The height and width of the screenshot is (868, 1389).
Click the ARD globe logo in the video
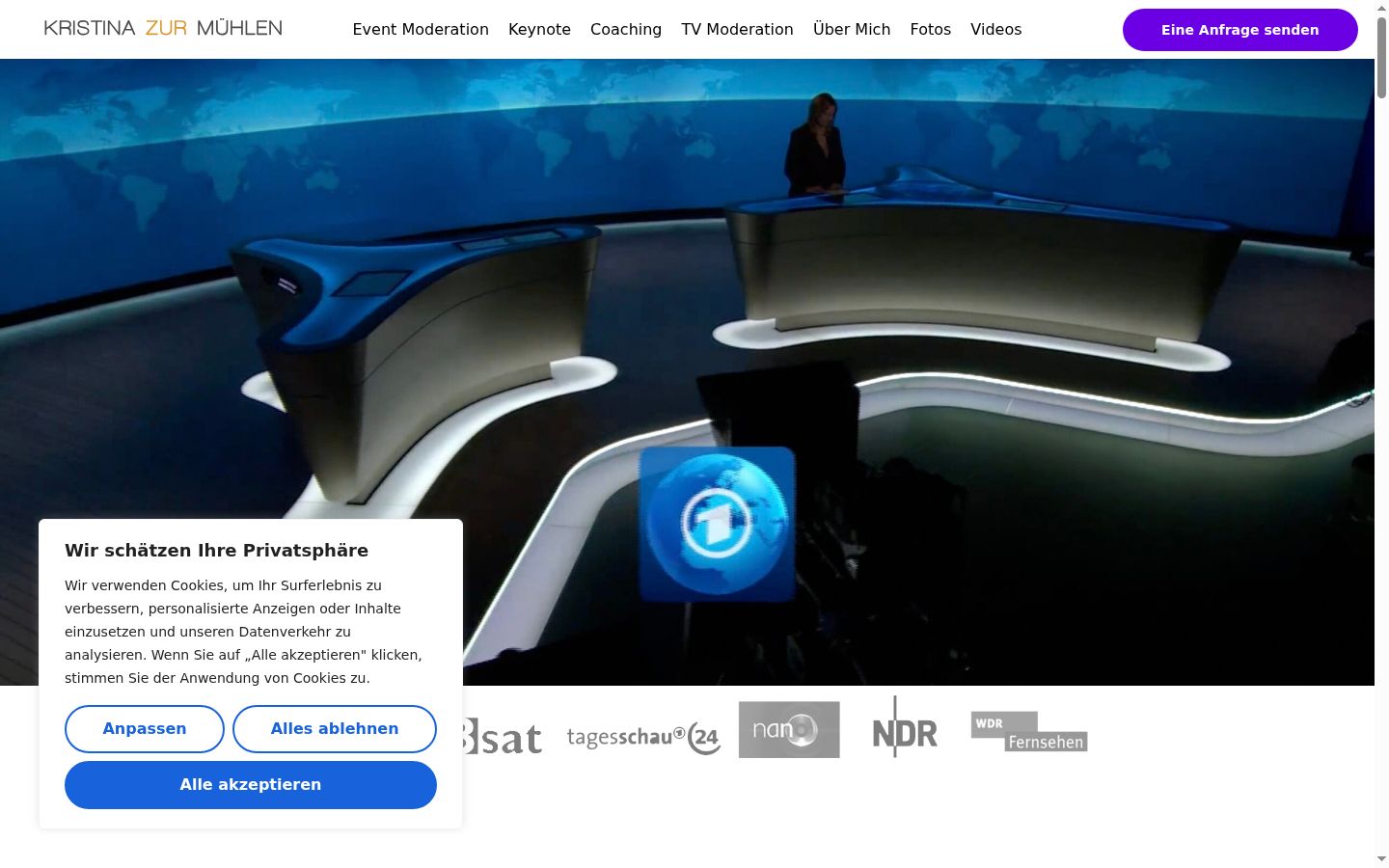click(717, 523)
